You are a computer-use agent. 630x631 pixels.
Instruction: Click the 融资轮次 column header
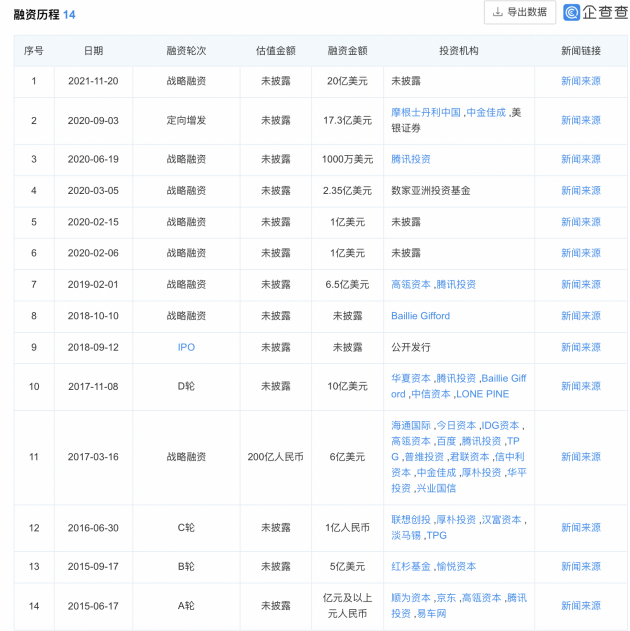[x=186, y=51]
